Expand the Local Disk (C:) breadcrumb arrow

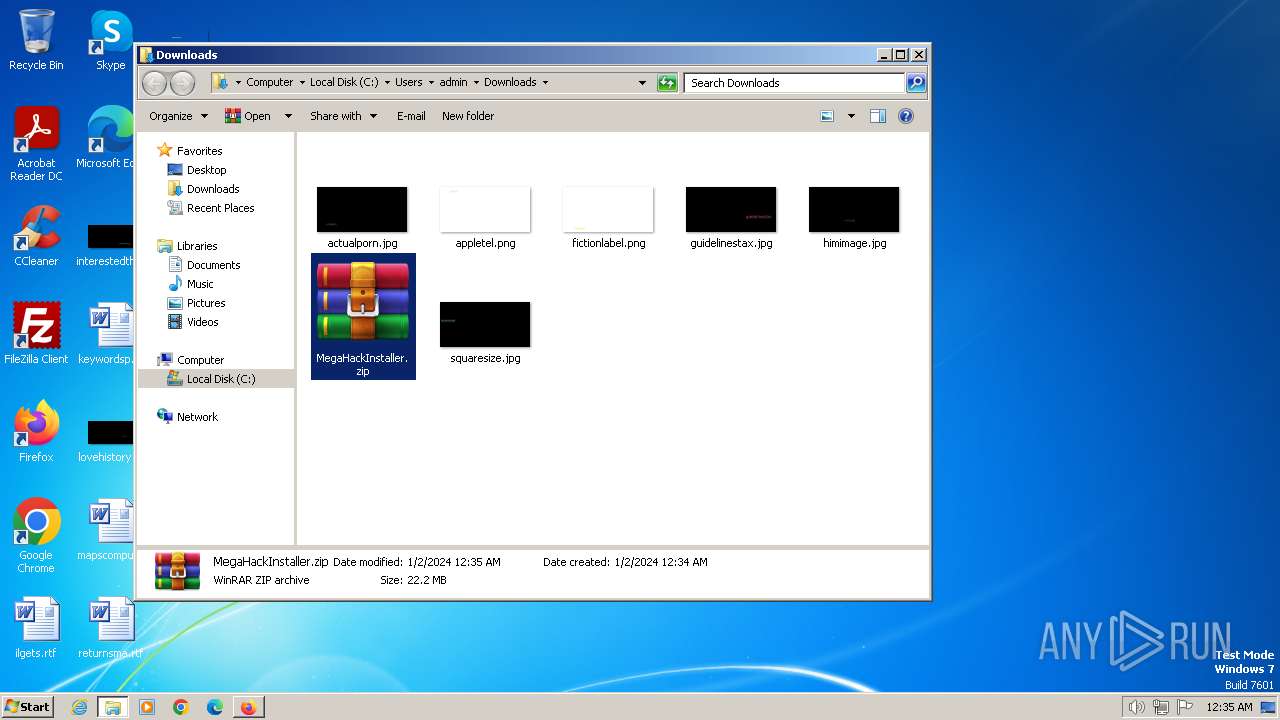pyautogui.click(x=387, y=83)
